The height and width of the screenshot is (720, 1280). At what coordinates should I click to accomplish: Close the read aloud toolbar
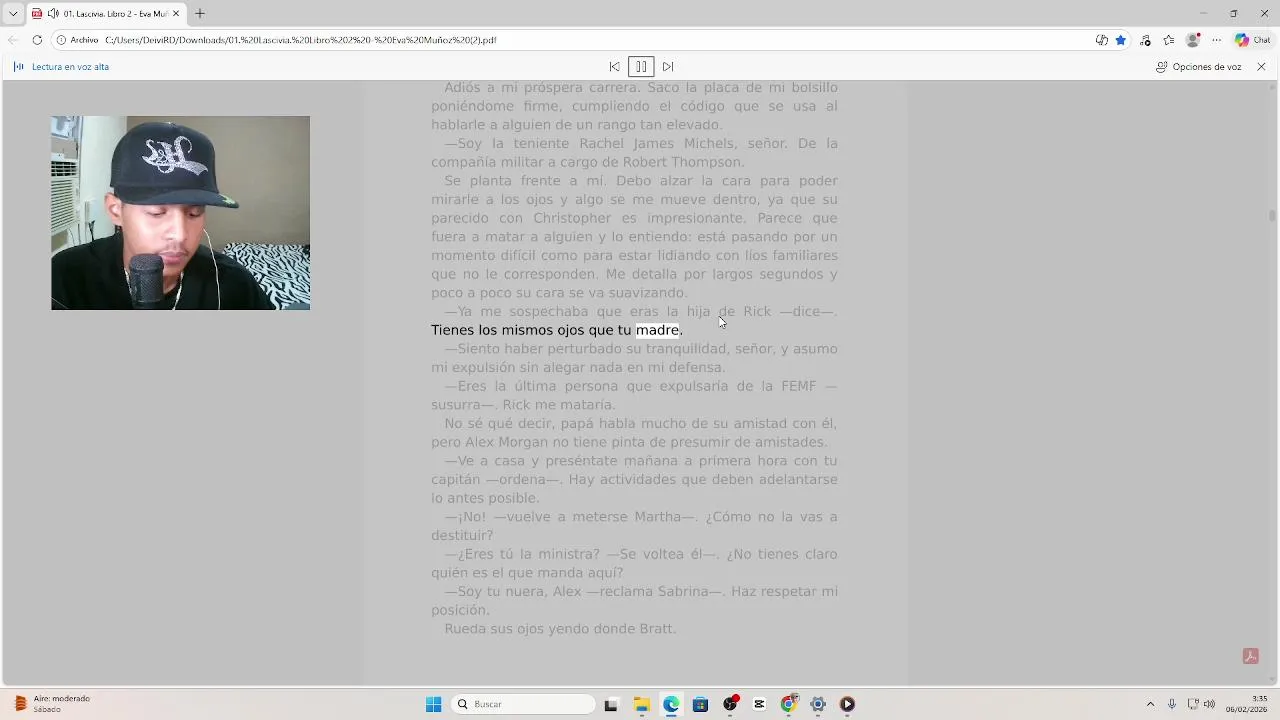(x=1261, y=67)
